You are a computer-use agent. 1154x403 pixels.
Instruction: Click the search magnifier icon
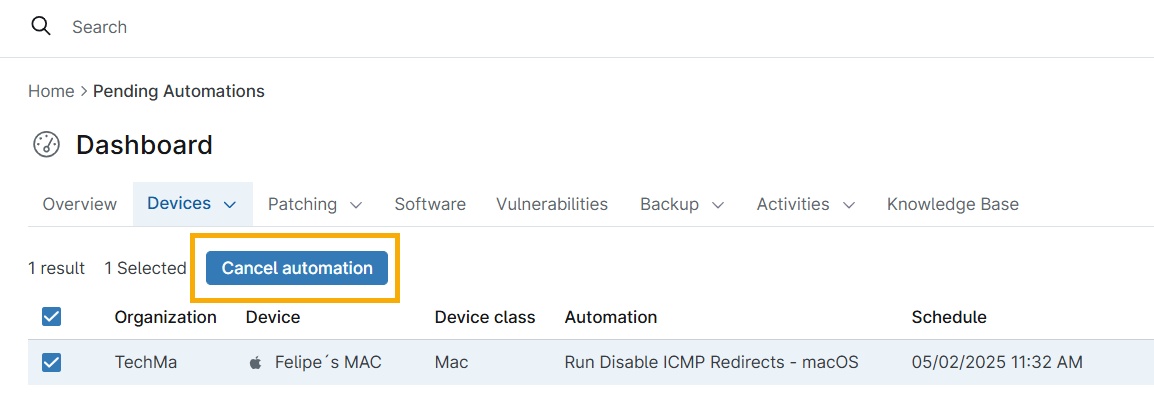click(x=41, y=27)
